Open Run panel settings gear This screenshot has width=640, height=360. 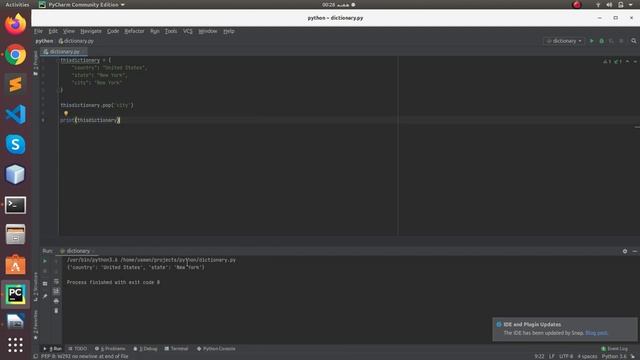pyautogui.click(x=625, y=251)
